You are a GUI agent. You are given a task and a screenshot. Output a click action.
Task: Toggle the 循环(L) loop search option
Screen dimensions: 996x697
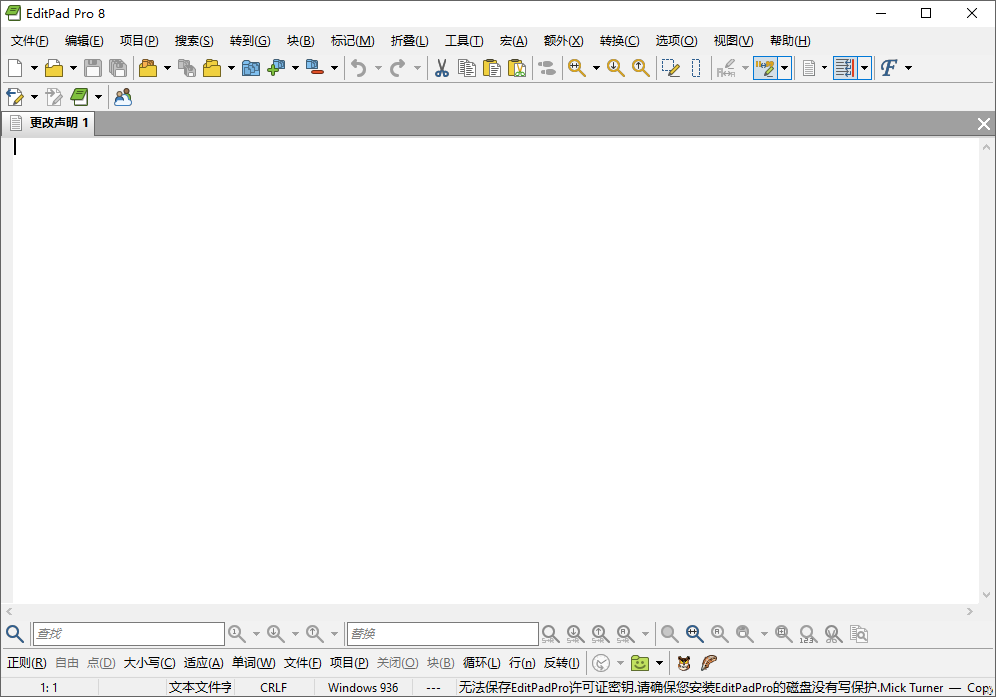coord(481,663)
